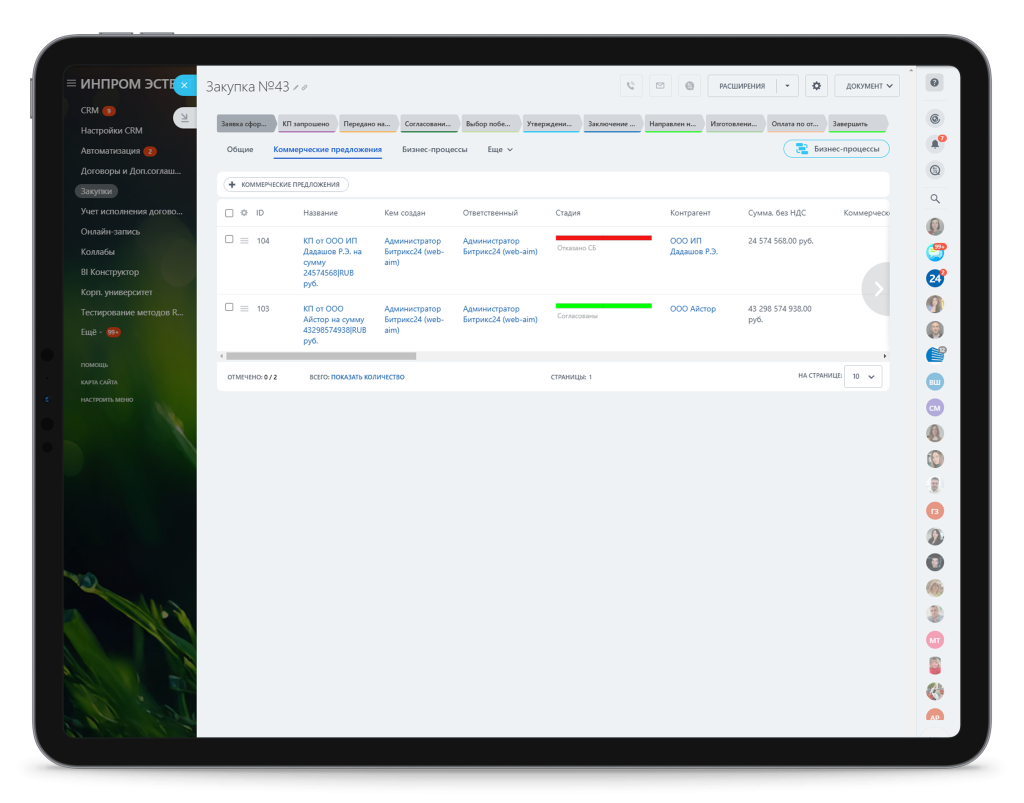Open notifications bell in right sidebar
The image size is (1024, 803).
(x=935, y=144)
